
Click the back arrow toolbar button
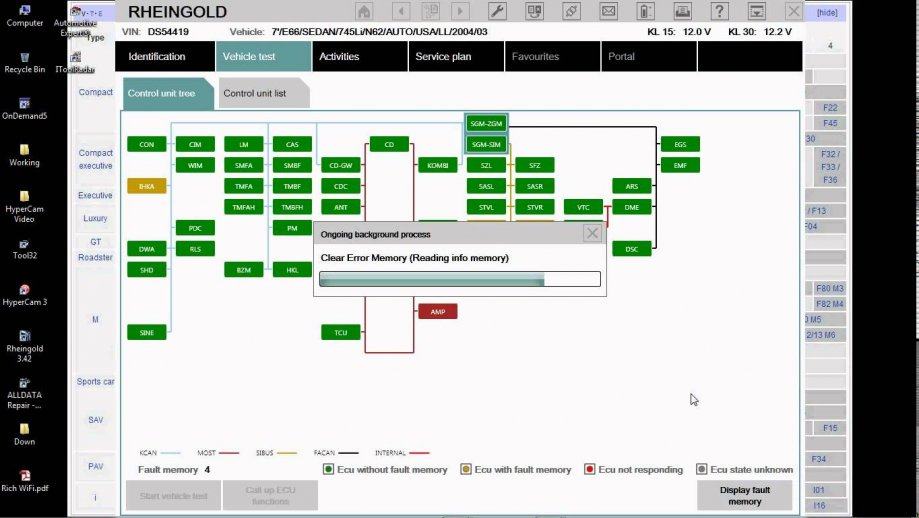pos(401,11)
